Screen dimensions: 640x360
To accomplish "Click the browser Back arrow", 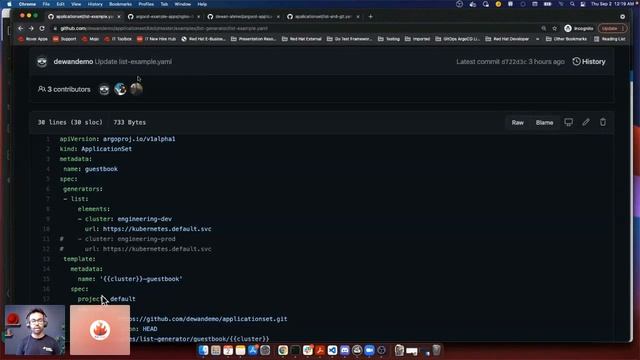I will coord(20,29).
